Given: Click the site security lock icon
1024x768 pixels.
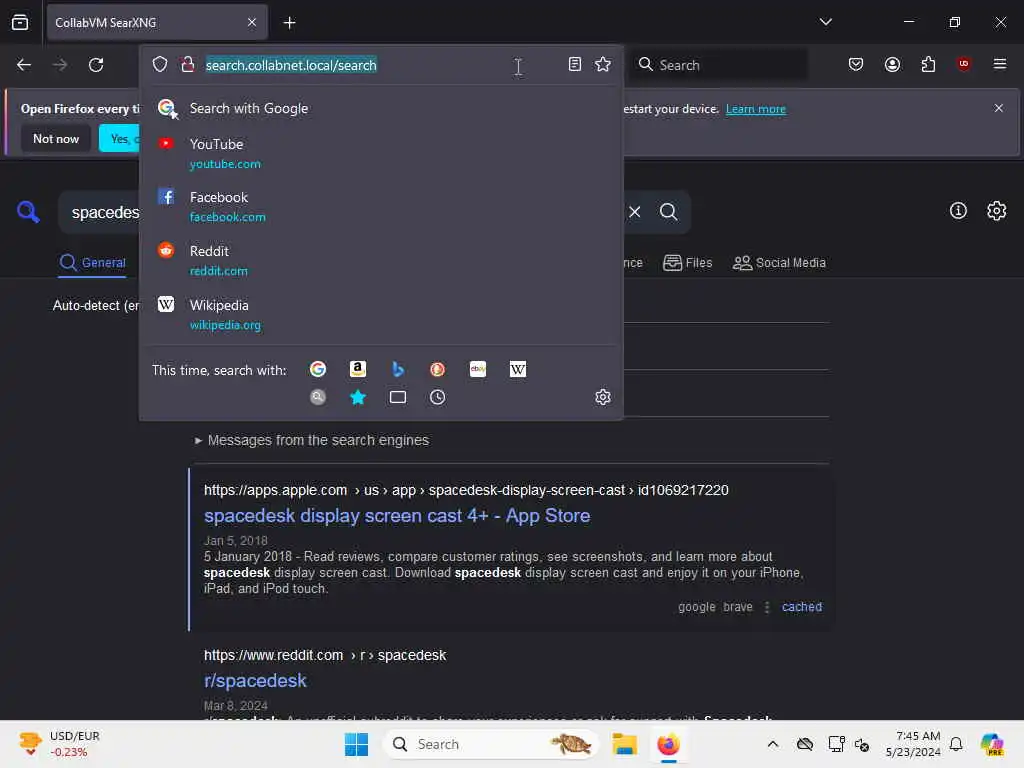Looking at the screenshot, I should pos(187,65).
